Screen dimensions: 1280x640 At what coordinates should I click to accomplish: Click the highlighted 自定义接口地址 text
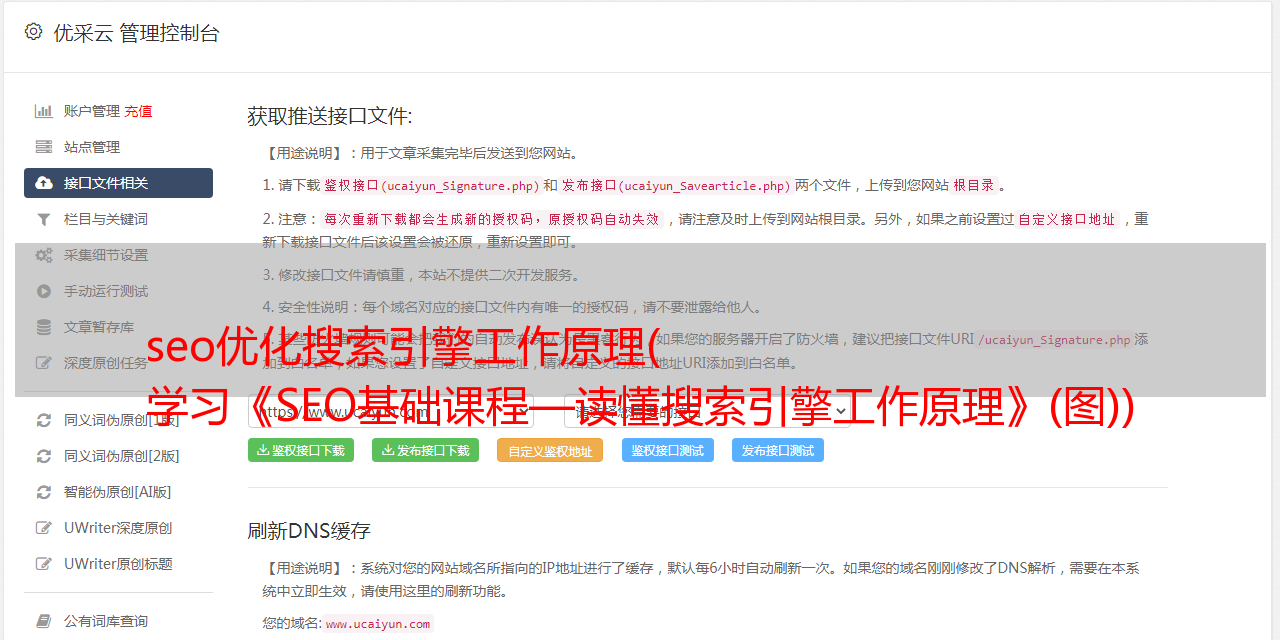1067,219
